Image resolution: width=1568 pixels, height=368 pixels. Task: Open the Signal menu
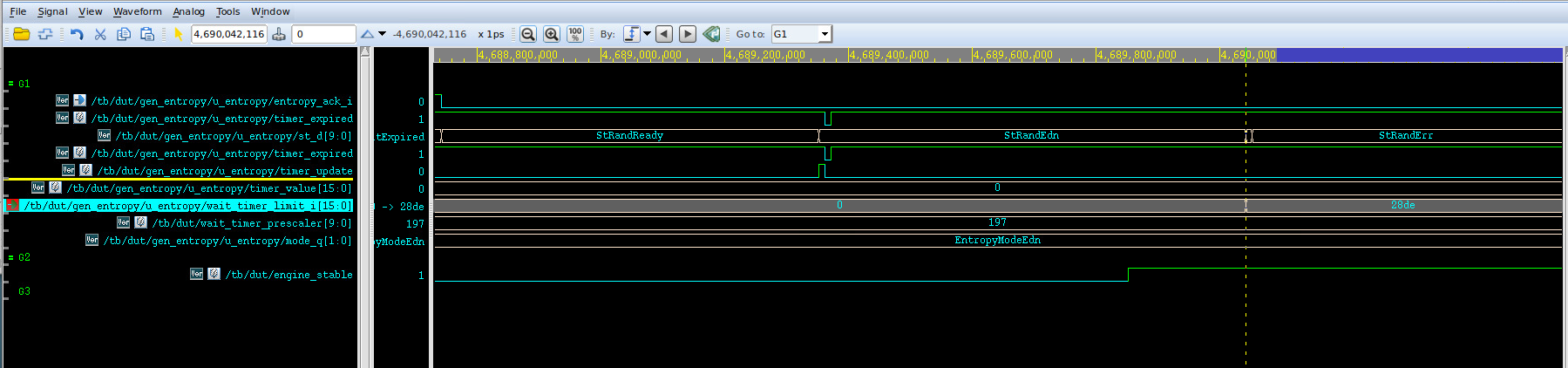click(x=52, y=11)
